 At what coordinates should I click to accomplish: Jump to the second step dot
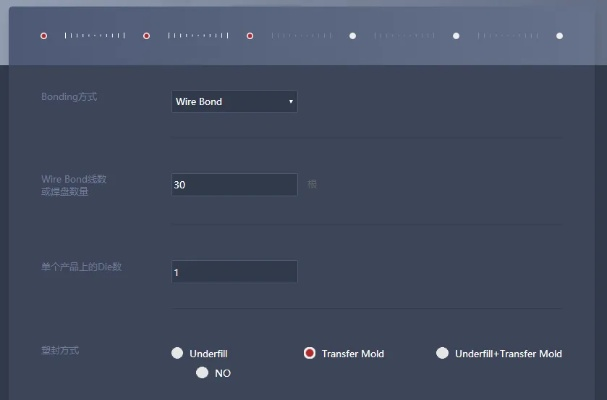[147, 36]
